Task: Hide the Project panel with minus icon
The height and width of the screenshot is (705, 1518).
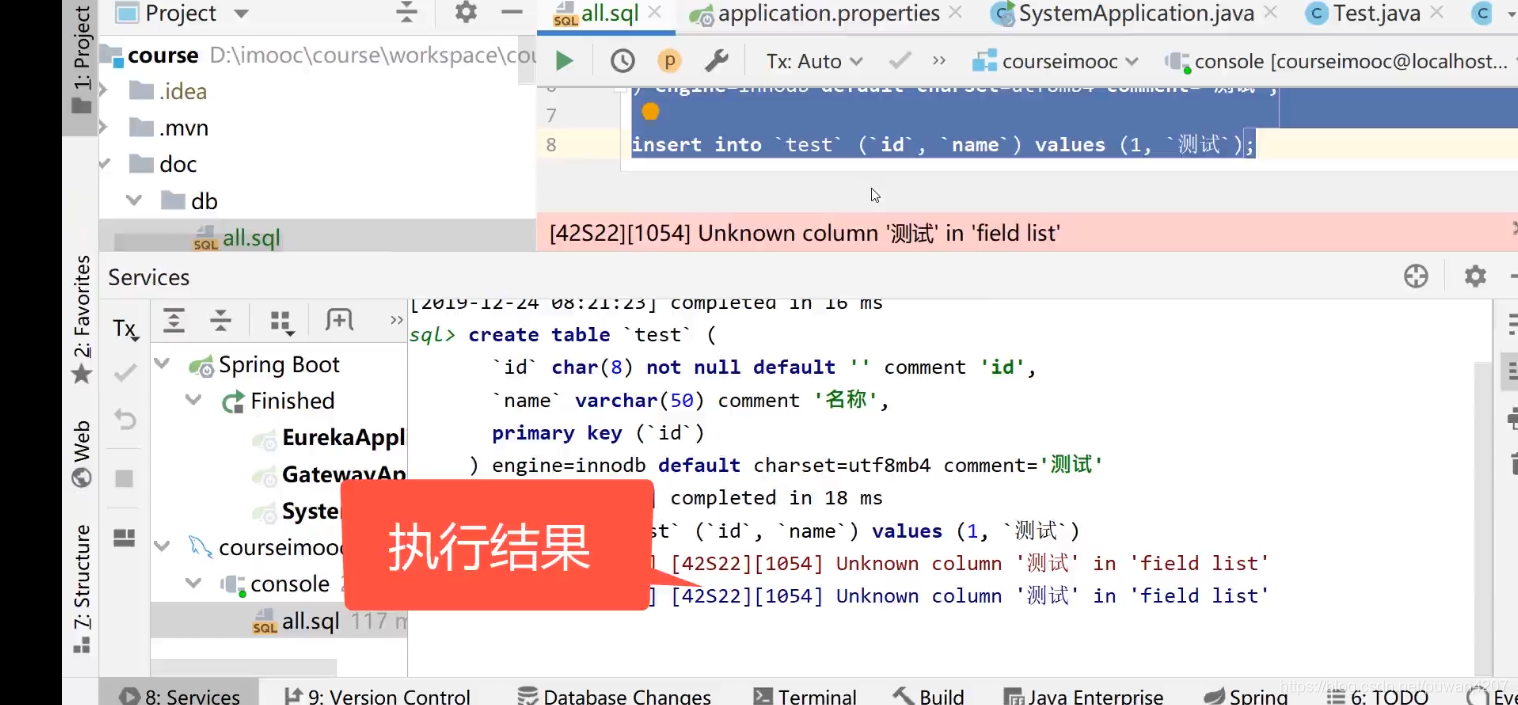Action: click(512, 13)
